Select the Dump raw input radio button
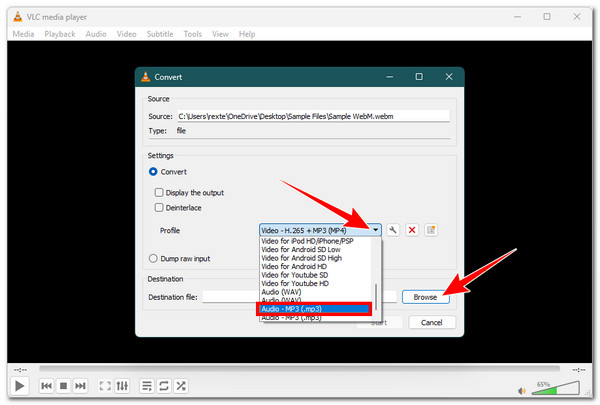Viewport: 600px width, 405px height. tap(153, 258)
